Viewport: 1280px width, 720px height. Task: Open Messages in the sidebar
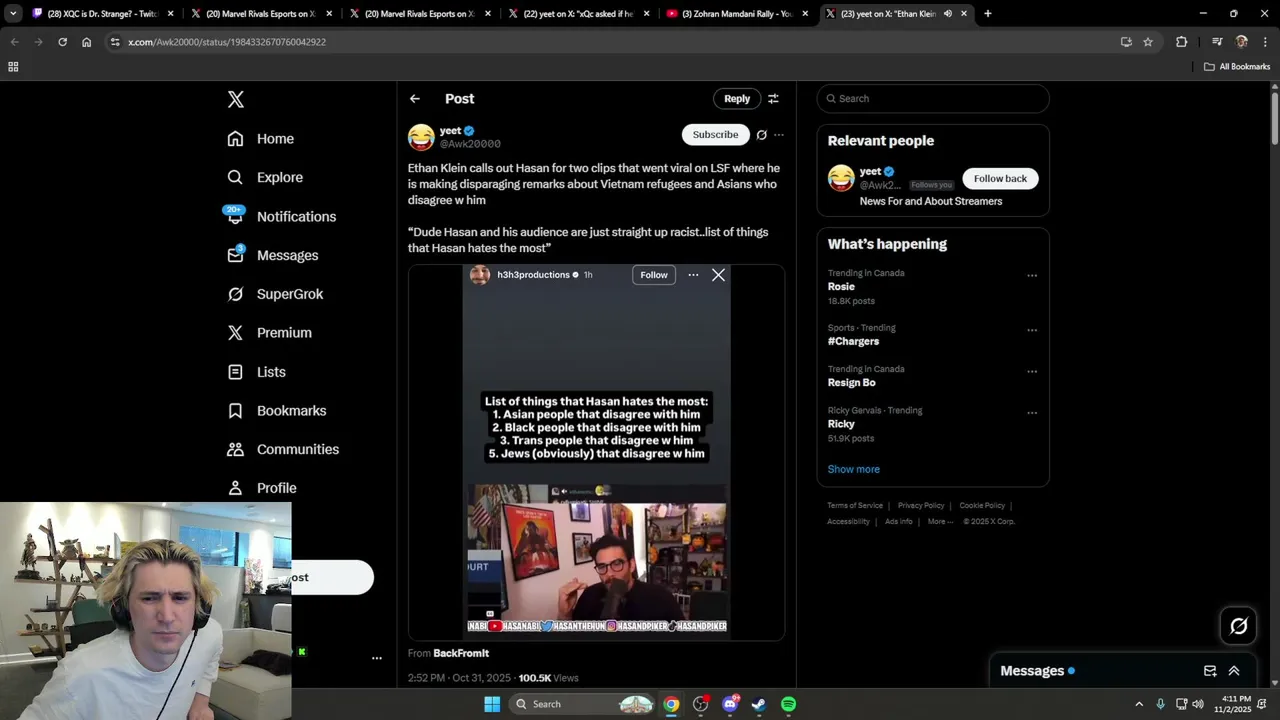point(273,255)
